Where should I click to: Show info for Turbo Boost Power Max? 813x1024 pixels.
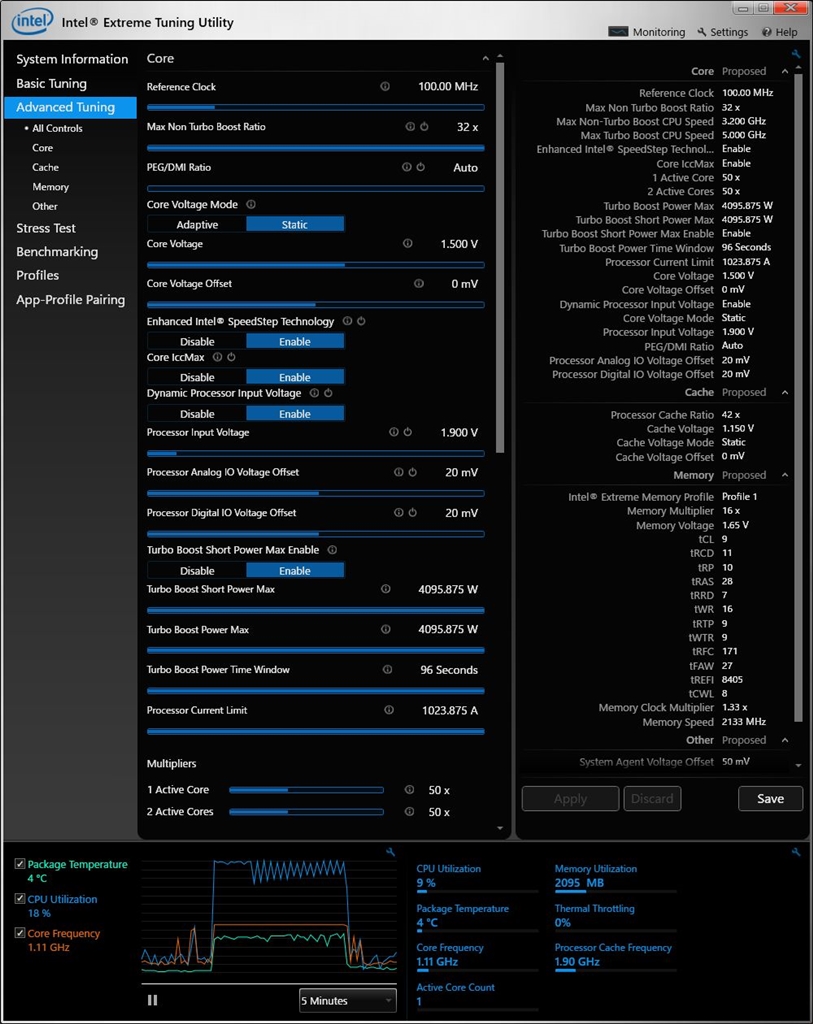click(x=386, y=630)
